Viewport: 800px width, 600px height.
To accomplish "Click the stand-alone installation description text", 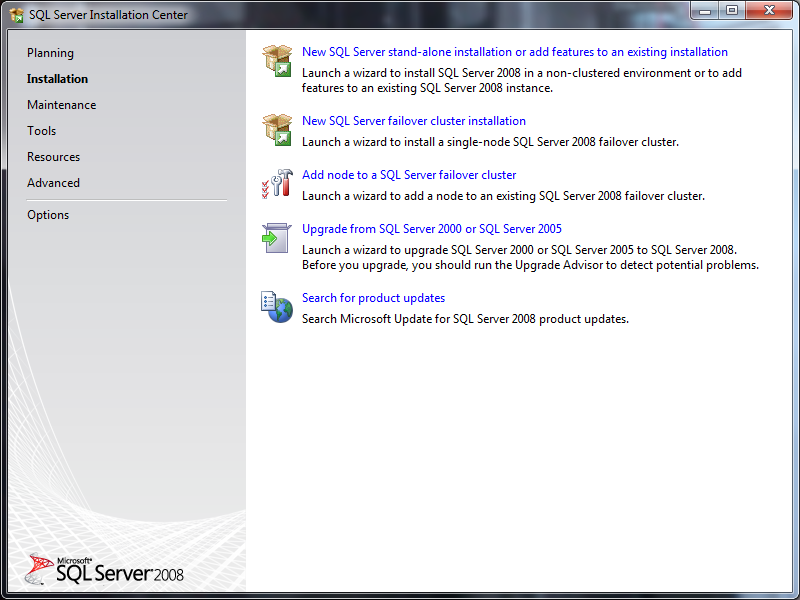I will pos(521,81).
